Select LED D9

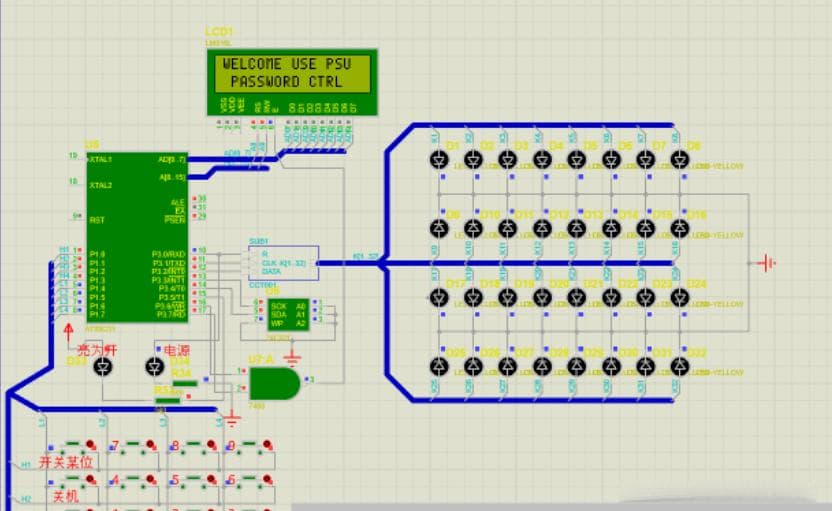point(439,228)
